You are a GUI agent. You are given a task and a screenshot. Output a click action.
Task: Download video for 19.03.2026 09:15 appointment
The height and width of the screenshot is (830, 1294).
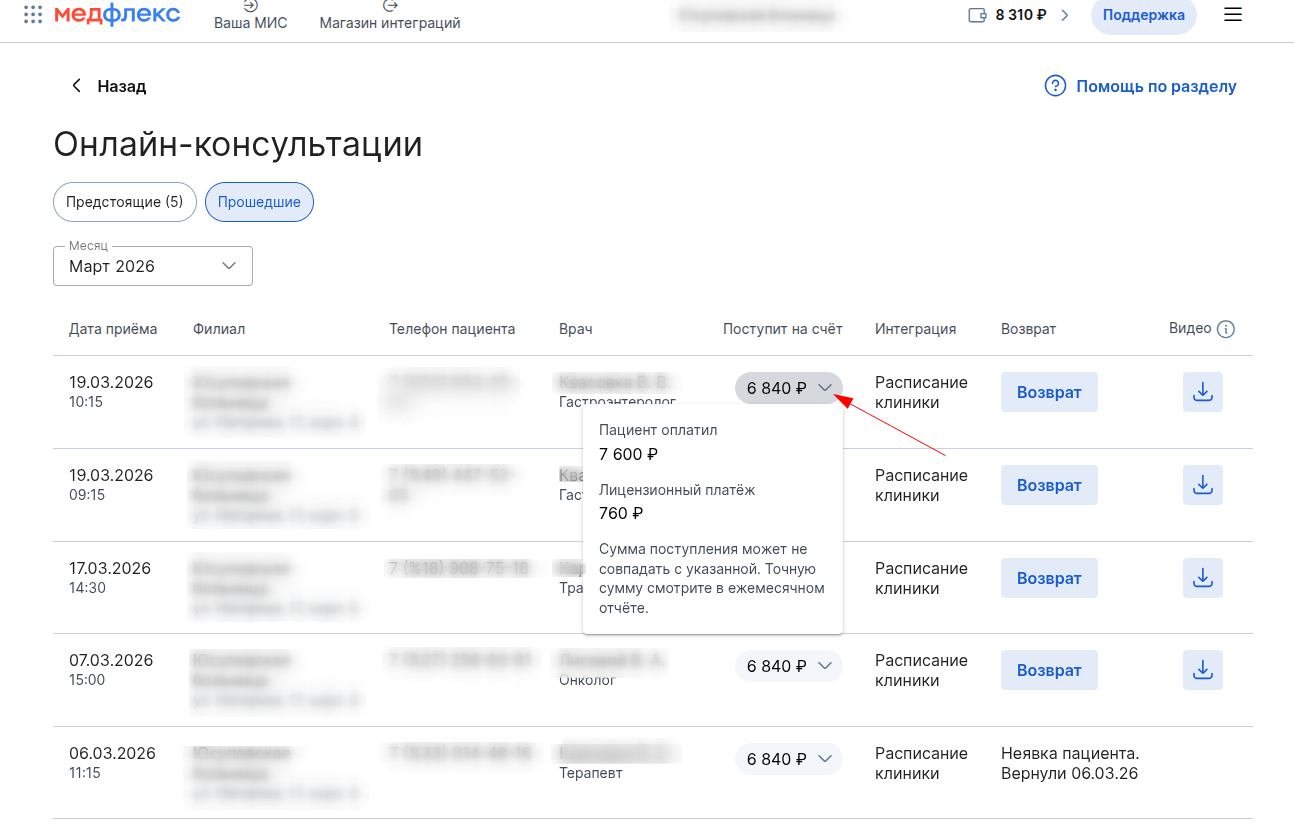[1202, 485]
